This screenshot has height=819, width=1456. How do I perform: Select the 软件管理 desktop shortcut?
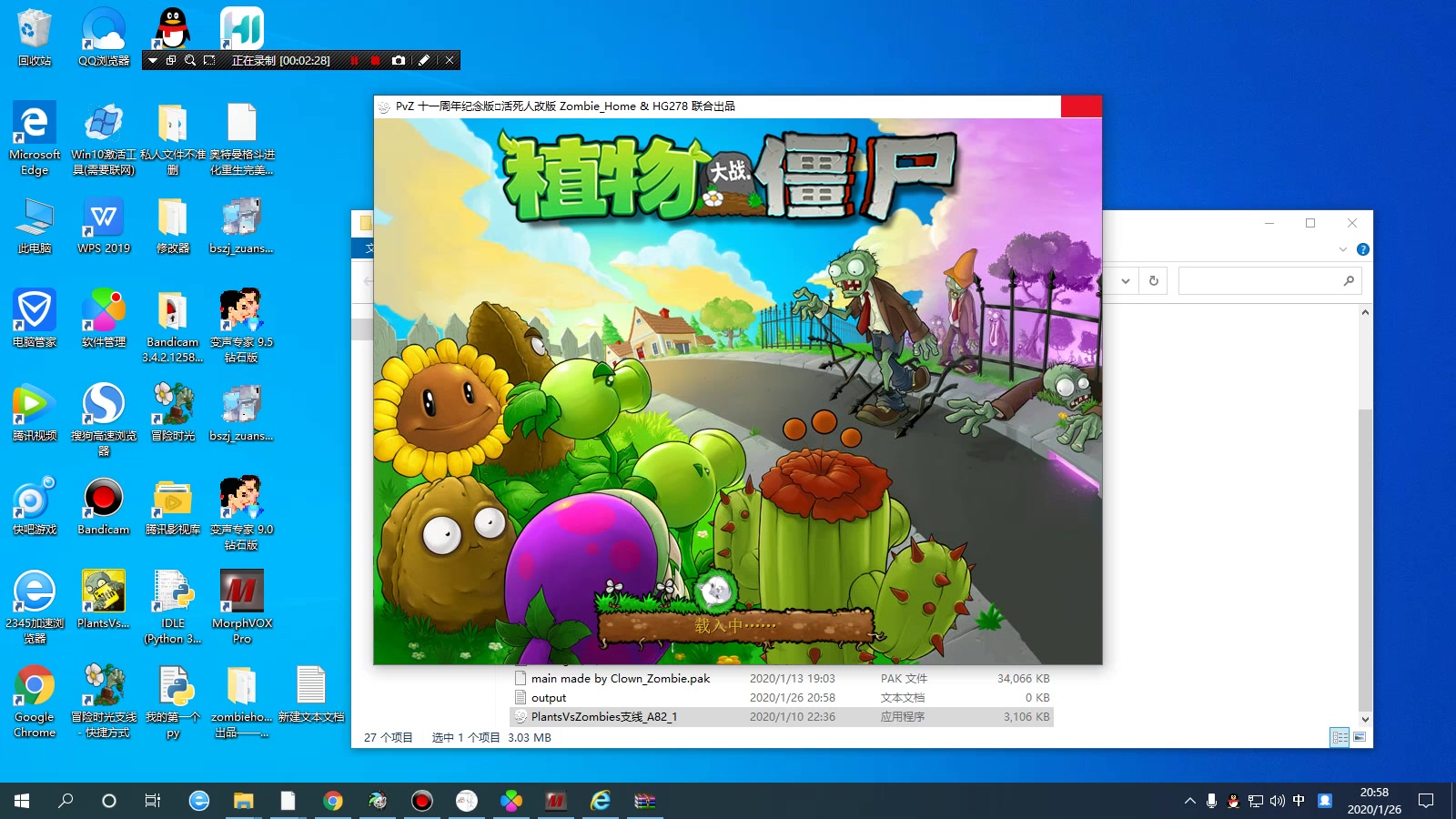[x=104, y=318]
